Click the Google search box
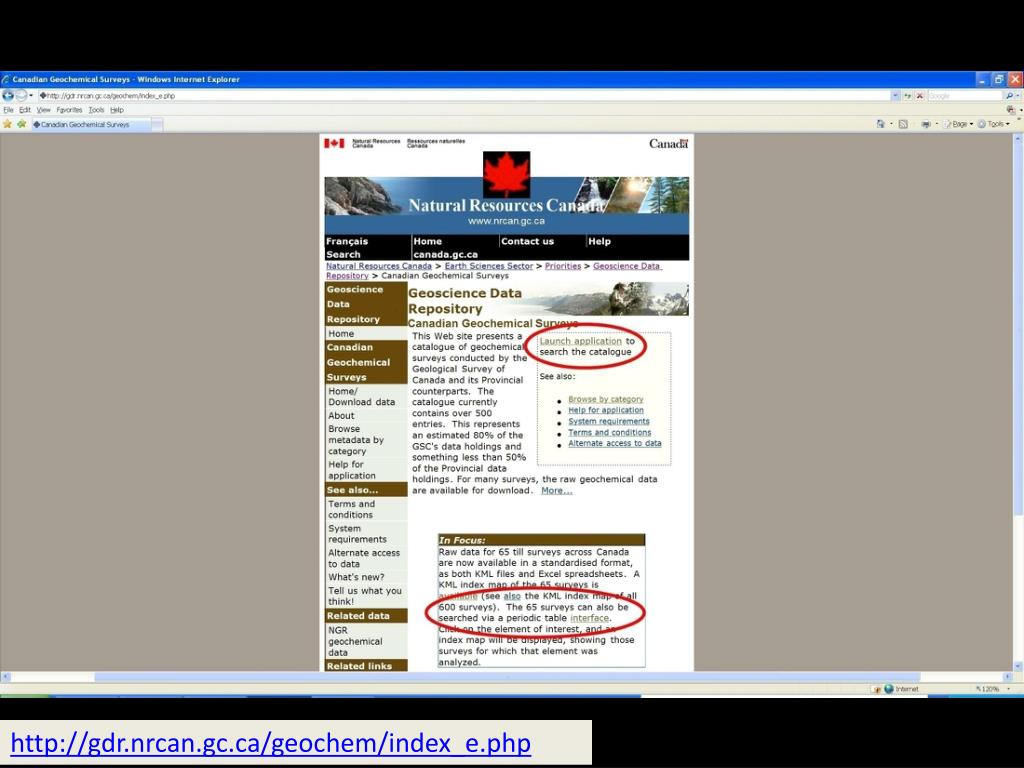This screenshot has width=1024, height=768. (965, 95)
